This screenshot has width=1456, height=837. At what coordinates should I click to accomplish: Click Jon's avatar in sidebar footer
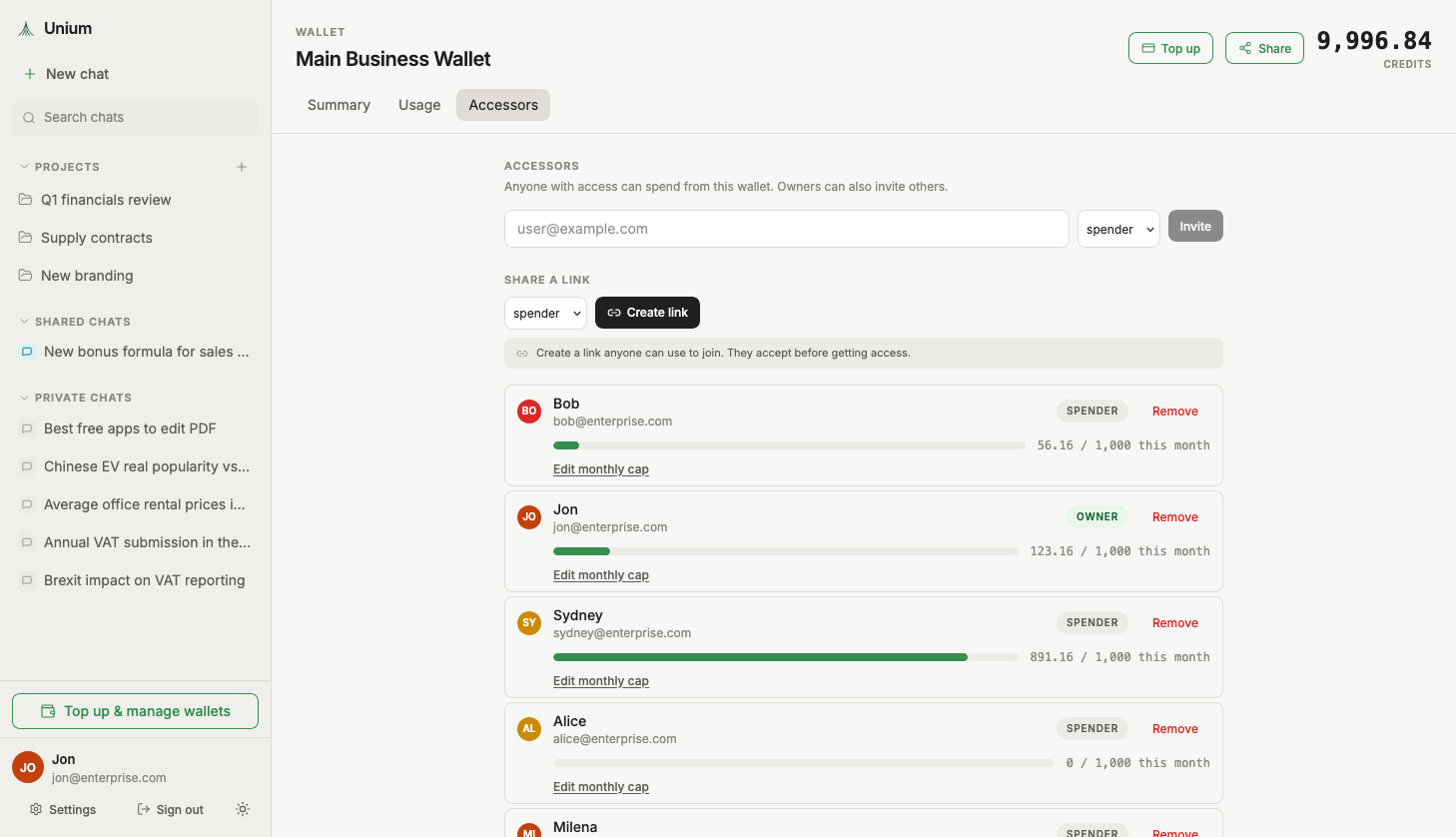(28, 768)
